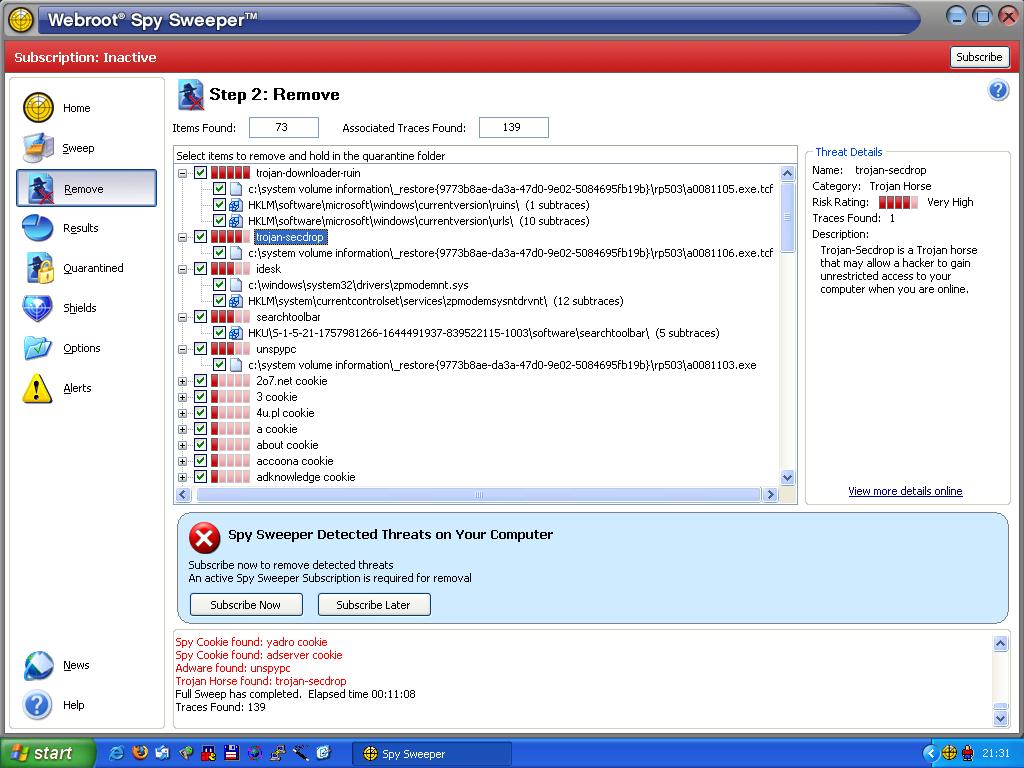This screenshot has width=1024, height=768.
Task: Uncheck the adknowledge cookie checkbox
Action: 200,477
